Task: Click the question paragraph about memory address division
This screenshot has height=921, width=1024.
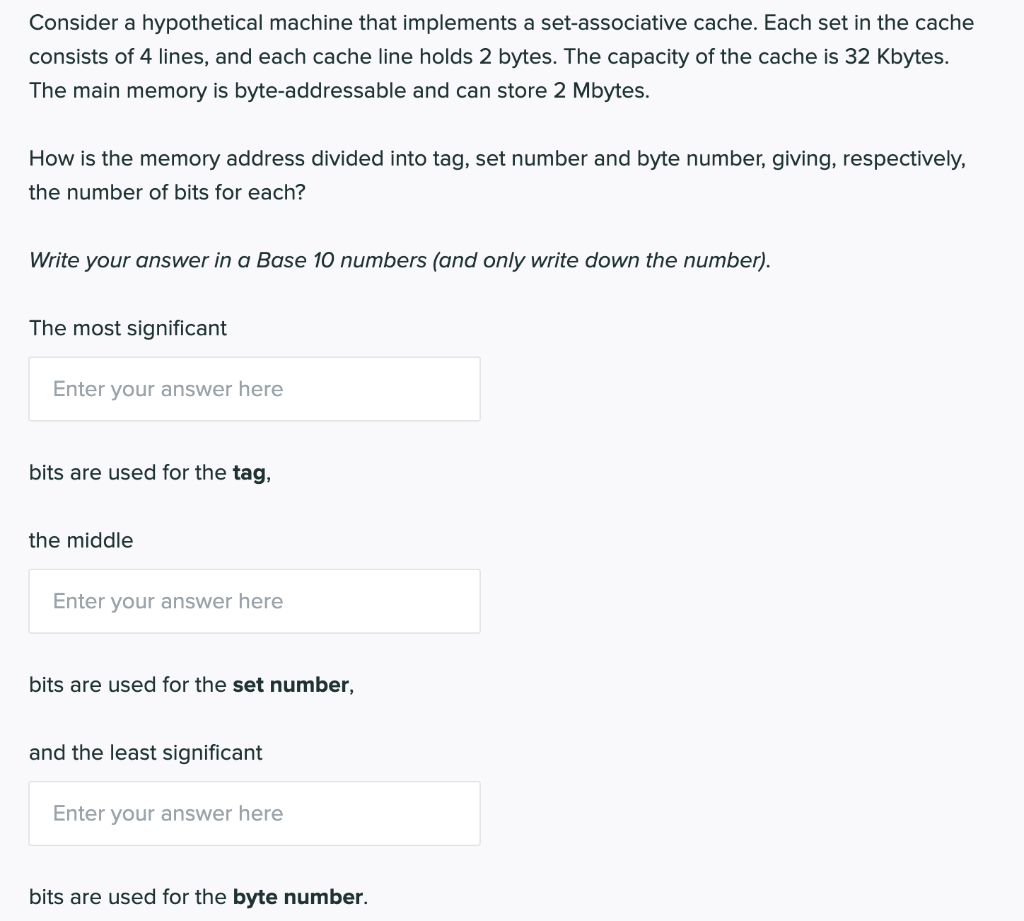Action: coord(497,175)
